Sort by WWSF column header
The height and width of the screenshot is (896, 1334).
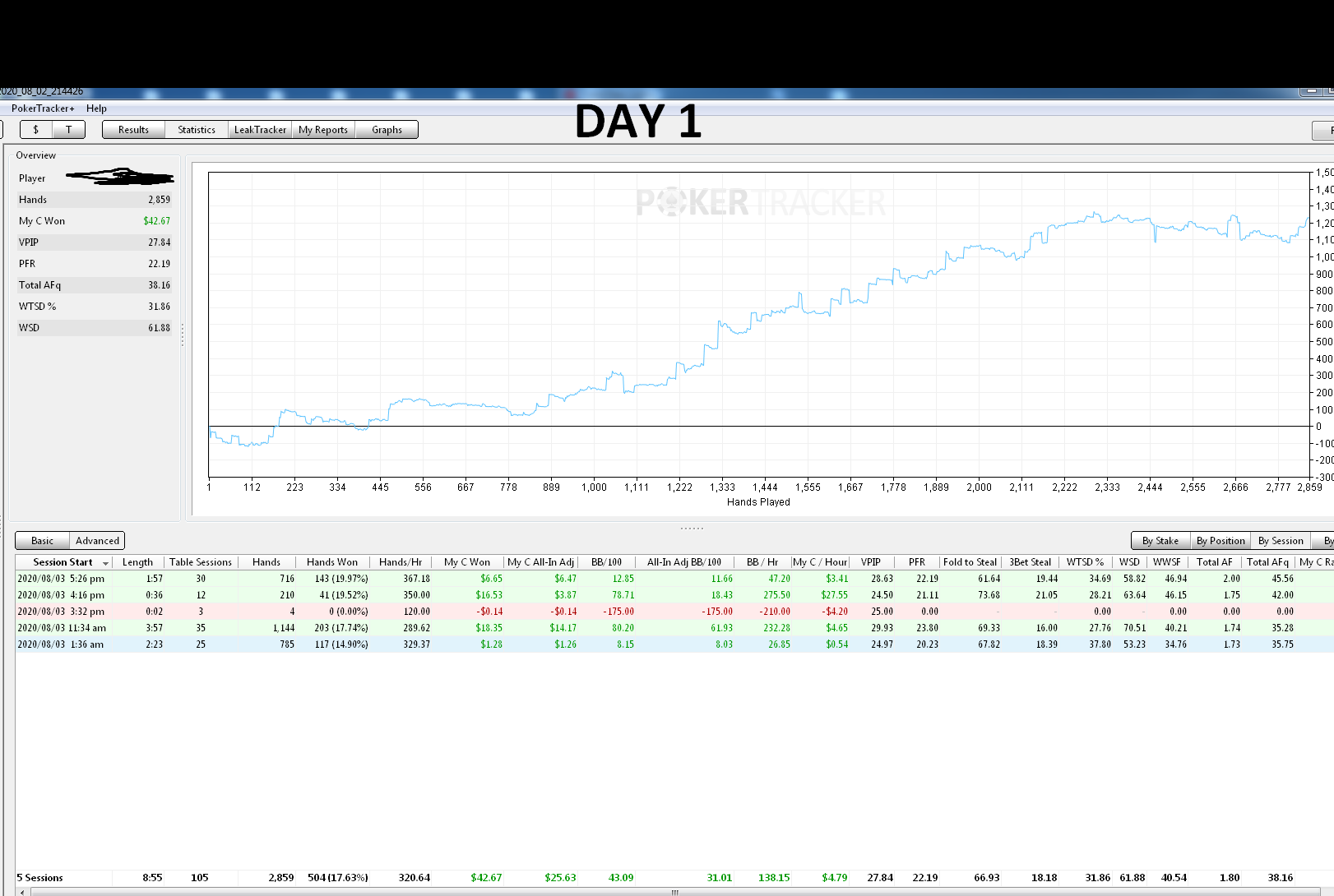click(x=1167, y=562)
